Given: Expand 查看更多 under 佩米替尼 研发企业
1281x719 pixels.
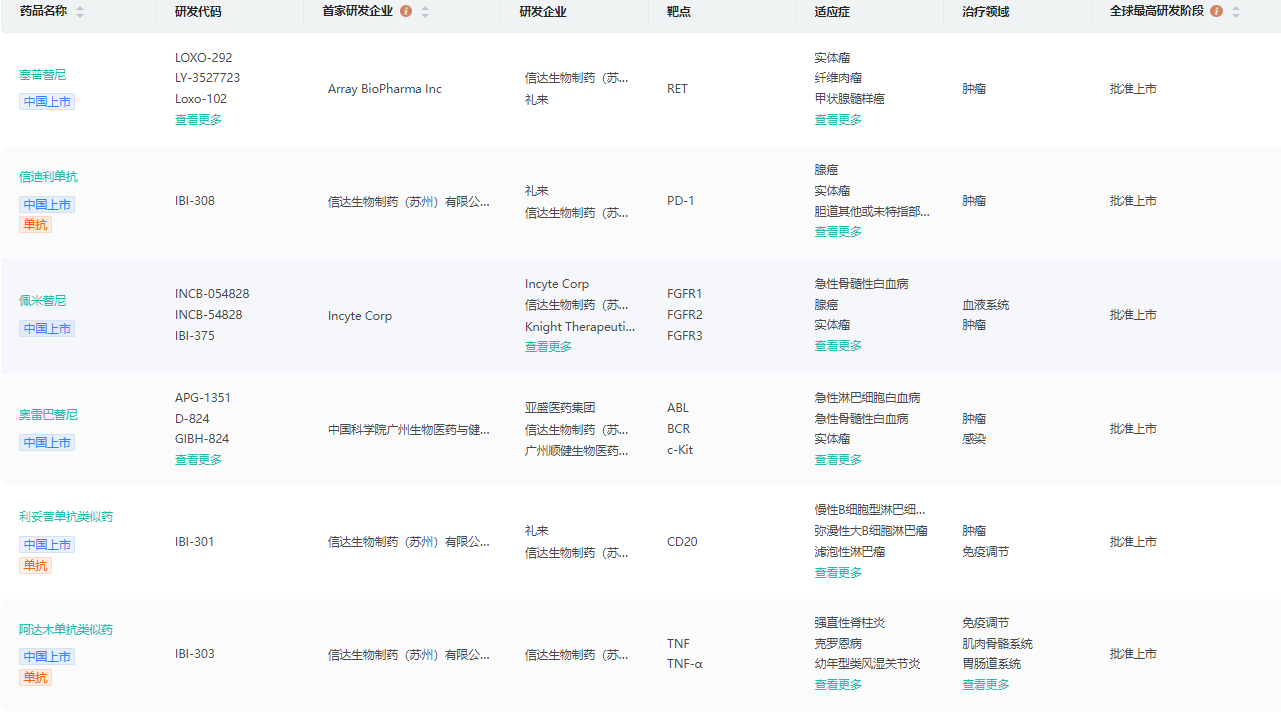Looking at the screenshot, I should click(x=548, y=347).
